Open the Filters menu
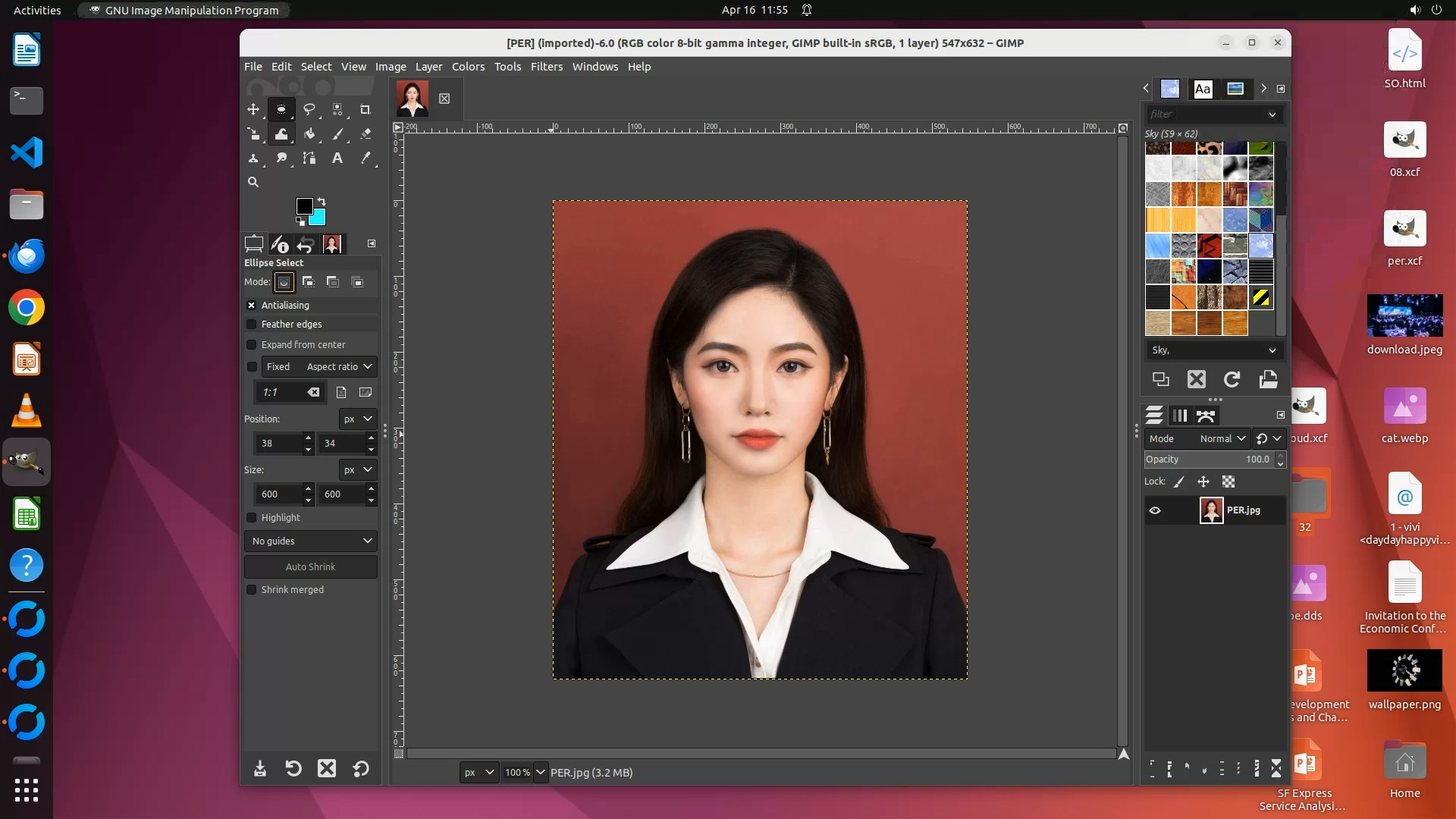1456x819 pixels. point(546,67)
